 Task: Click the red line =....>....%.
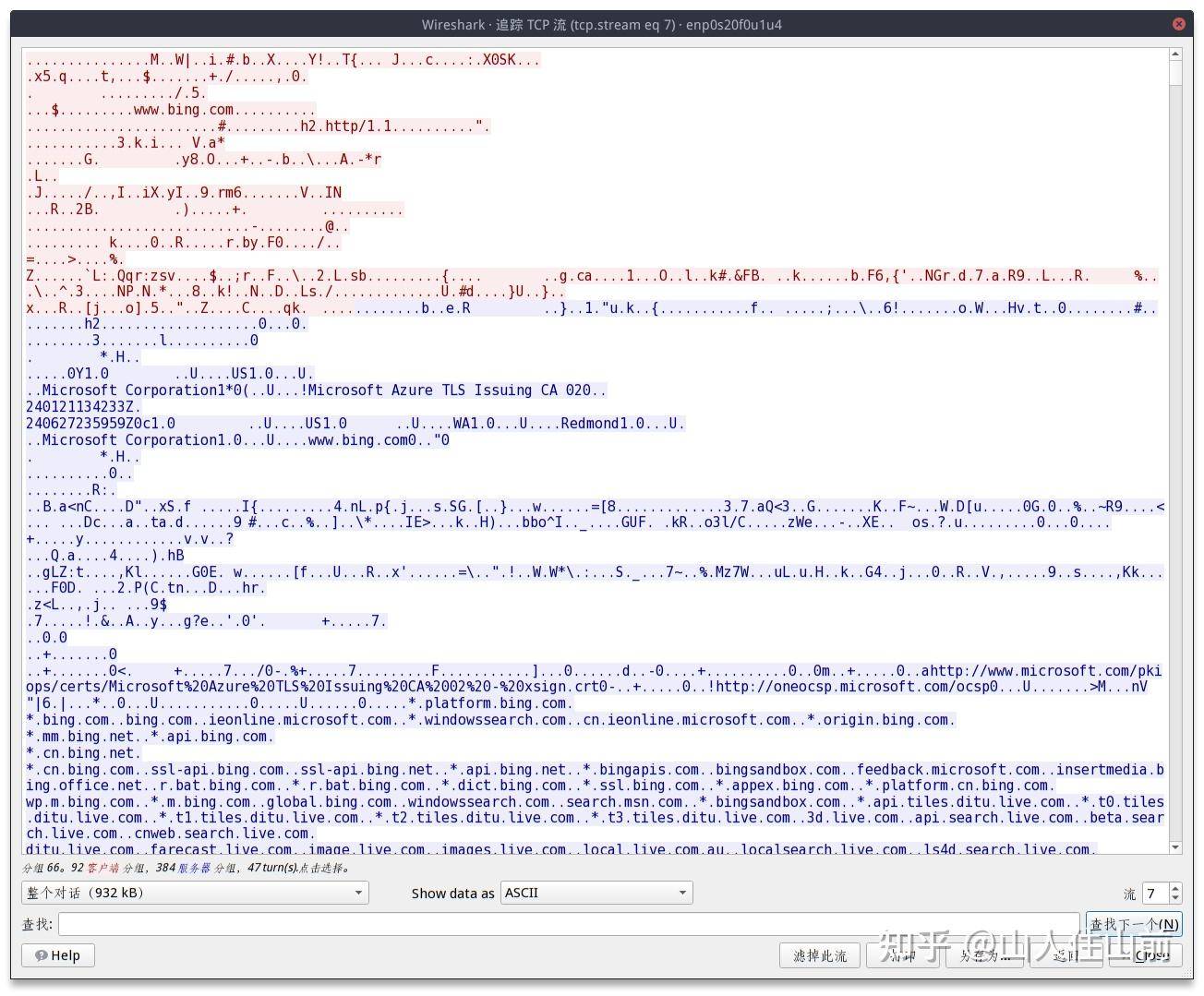point(76,259)
